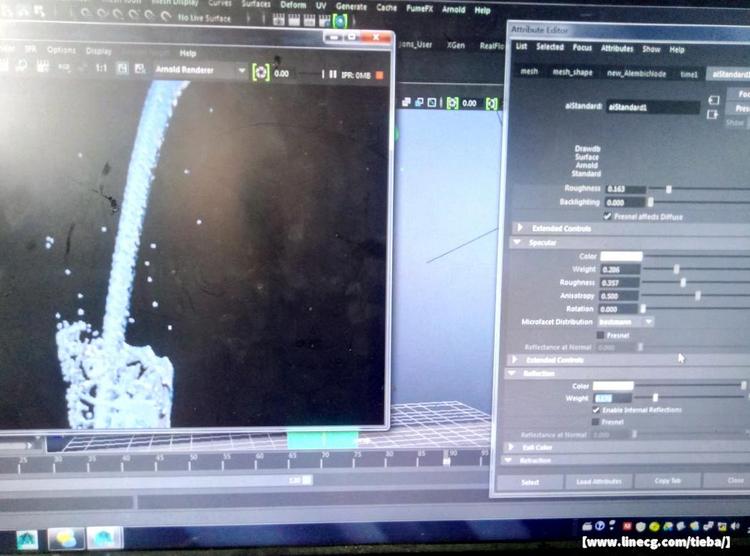Click the Load Attributes button
Image resolution: width=750 pixels, height=556 pixels.
(599, 481)
